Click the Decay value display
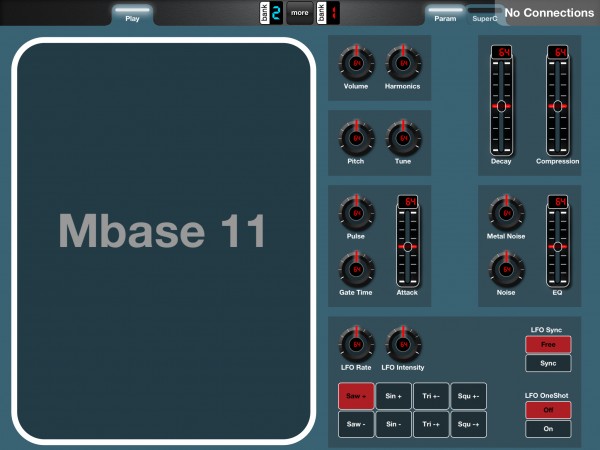The image size is (600, 450). pos(501,52)
